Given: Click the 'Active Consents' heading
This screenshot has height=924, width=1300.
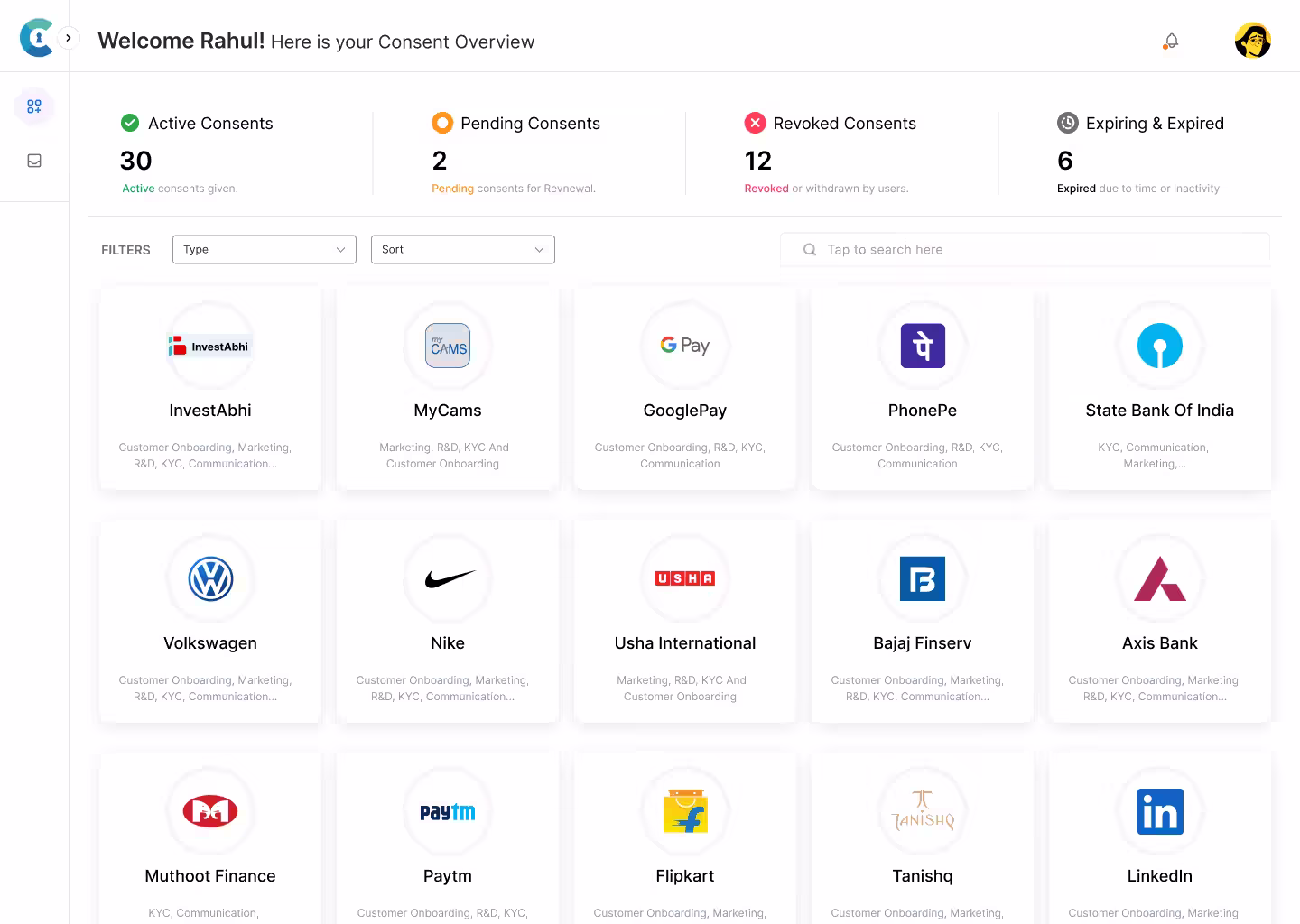Looking at the screenshot, I should (210, 124).
